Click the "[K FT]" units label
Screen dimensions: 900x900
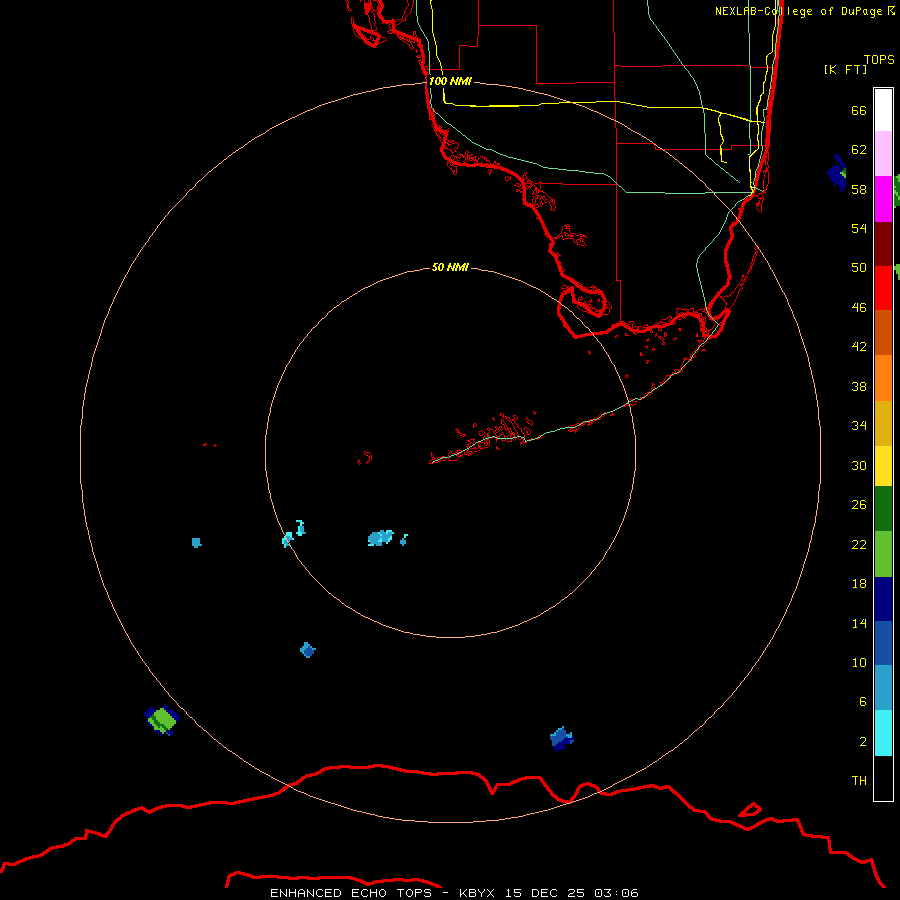coord(845,69)
